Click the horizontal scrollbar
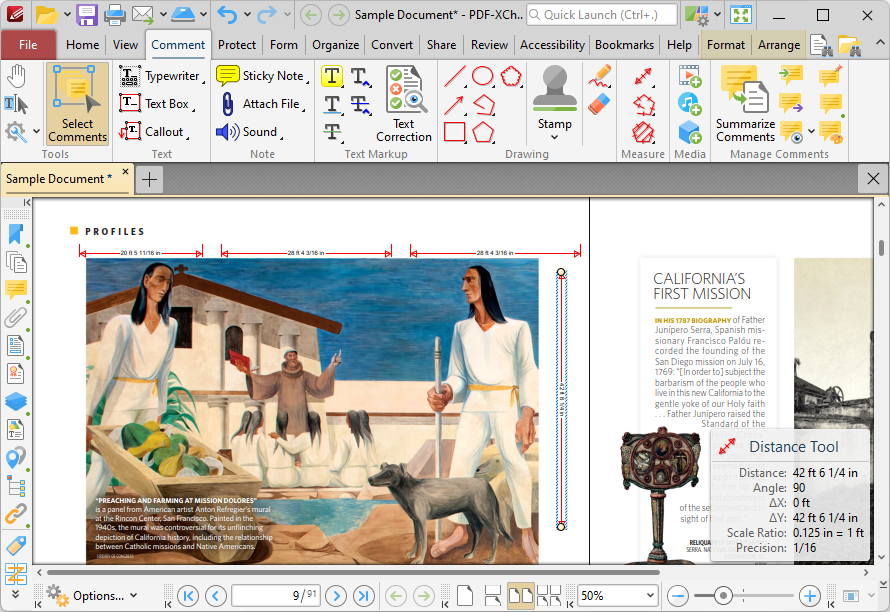 point(353,573)
